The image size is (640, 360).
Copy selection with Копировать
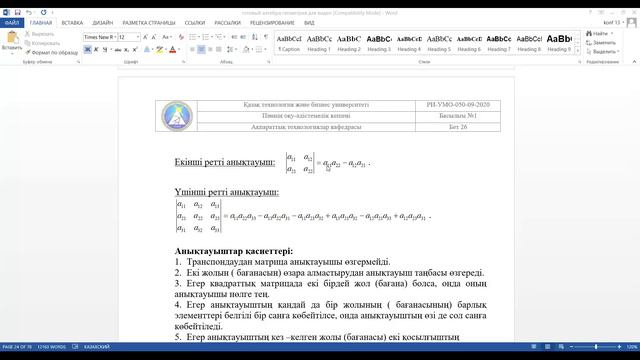(42, 43)
